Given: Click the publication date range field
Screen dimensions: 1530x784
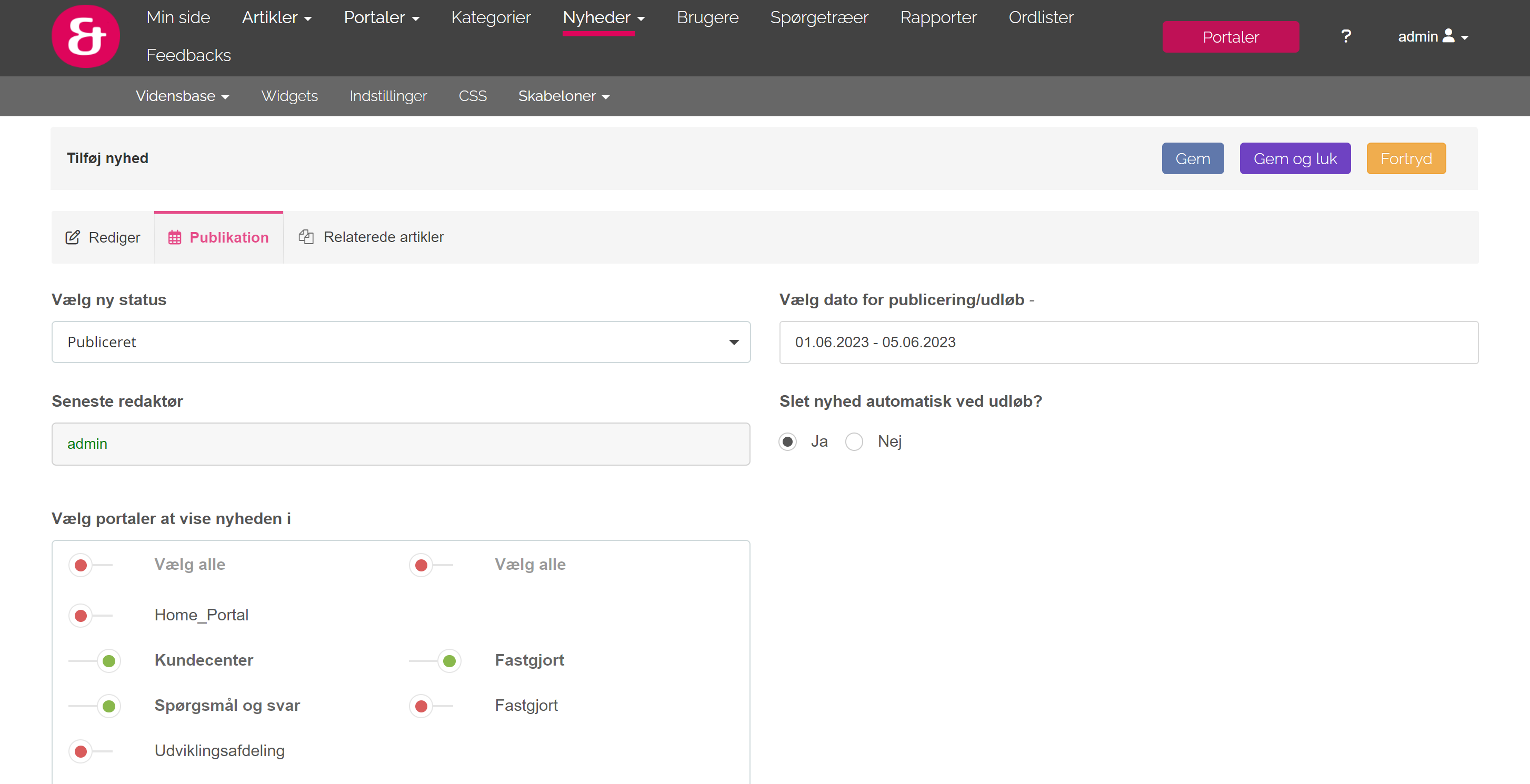Looking at the screenshot, I should pos(1128,342).
